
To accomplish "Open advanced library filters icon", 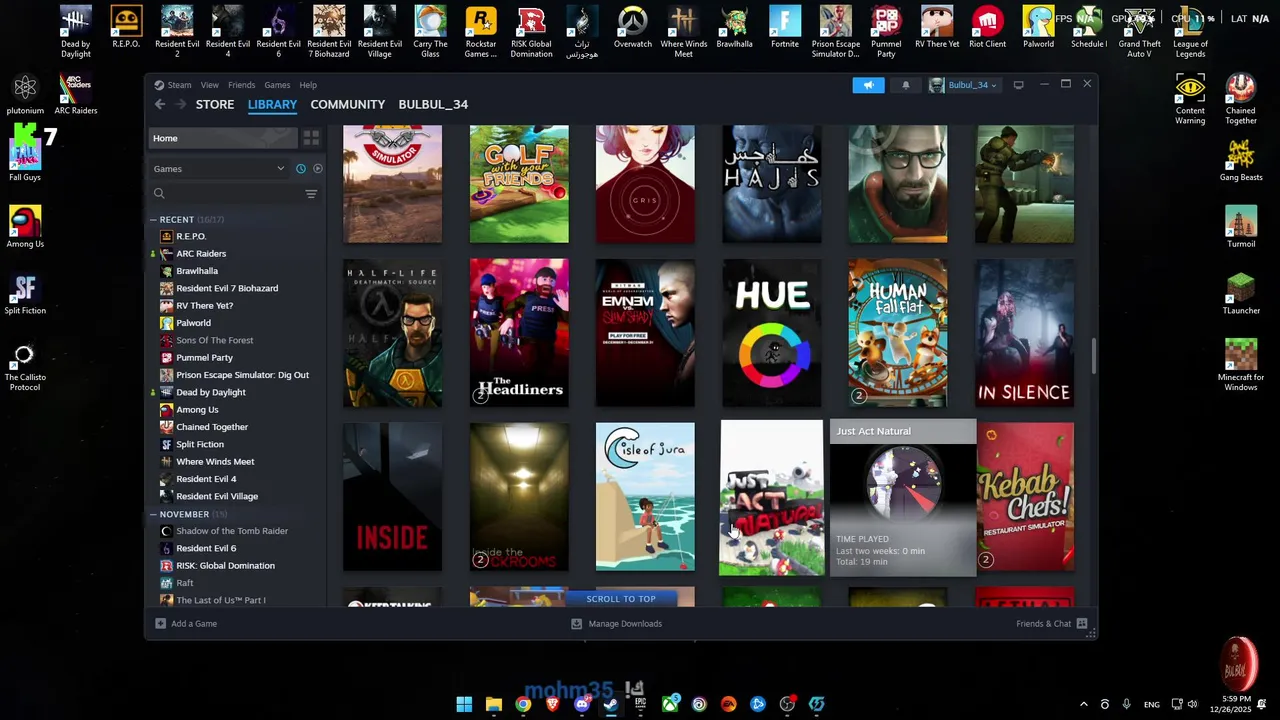I will [311, 194].
